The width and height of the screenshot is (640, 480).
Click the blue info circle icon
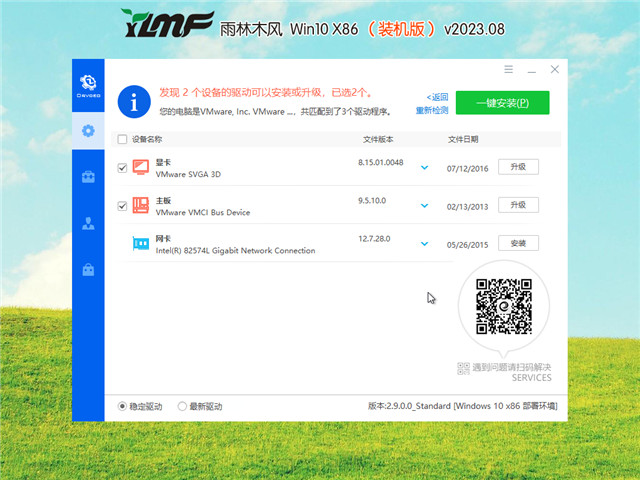pyautogui.click(x=134, y=102)
